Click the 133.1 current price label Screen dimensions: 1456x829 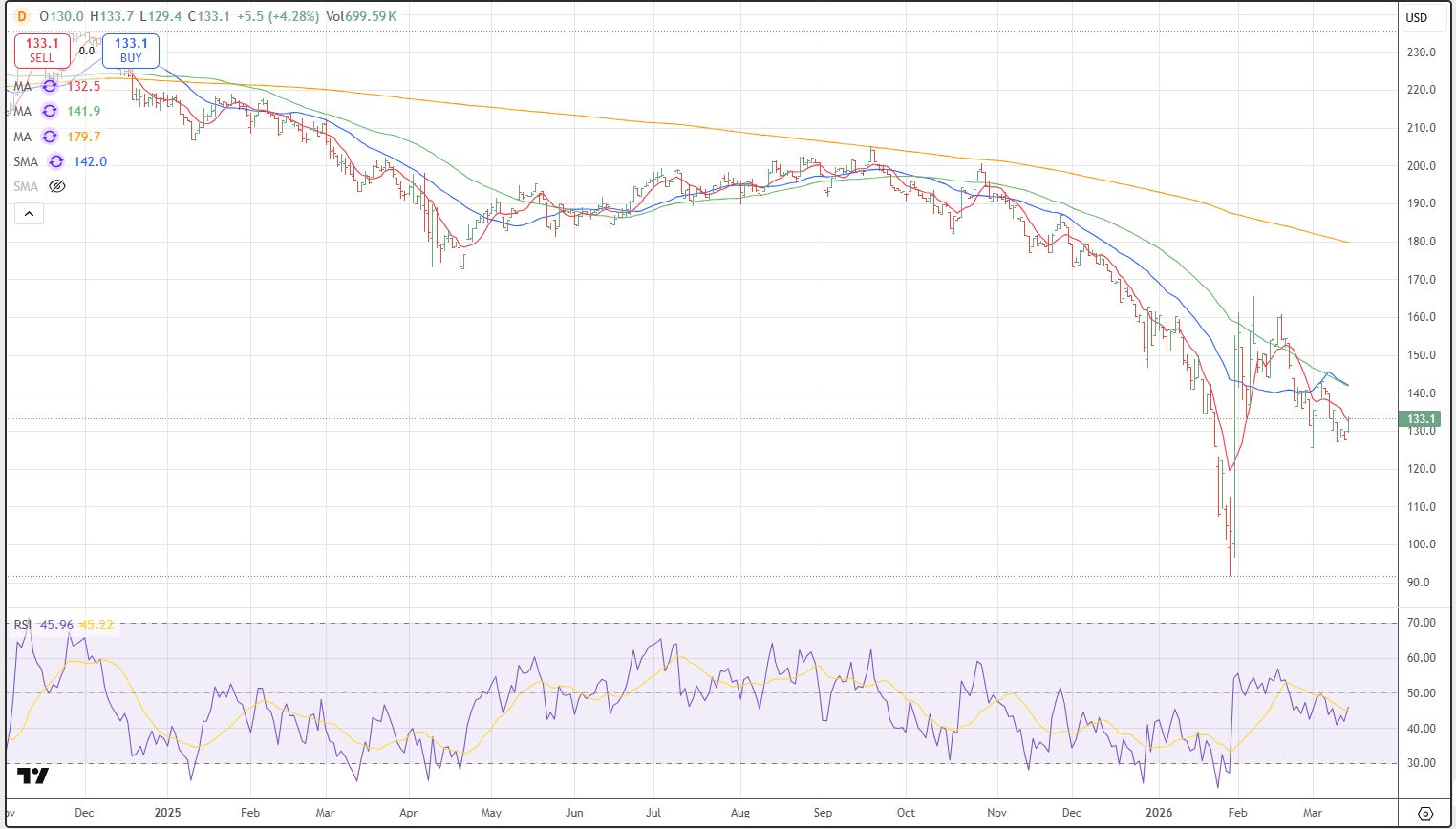coord(1420,419)
